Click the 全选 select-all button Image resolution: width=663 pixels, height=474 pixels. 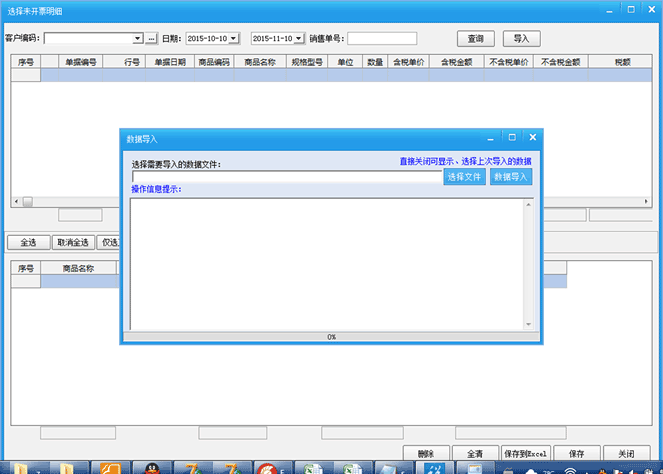[x=29, y=242]
